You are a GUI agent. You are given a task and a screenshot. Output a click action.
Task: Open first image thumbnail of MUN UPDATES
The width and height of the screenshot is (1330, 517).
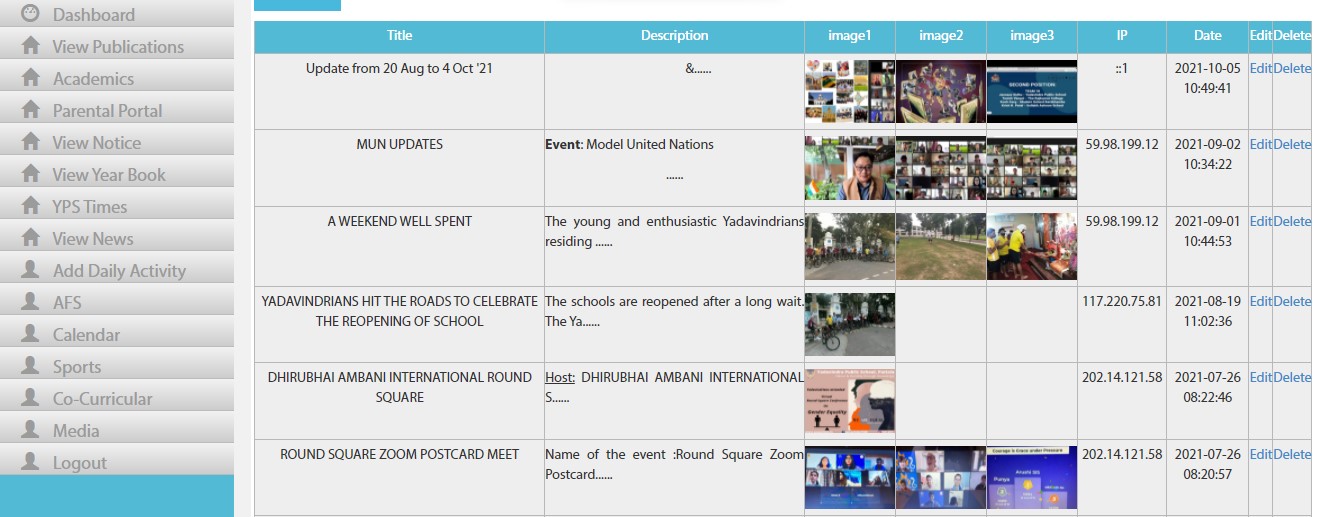[849, 168]
